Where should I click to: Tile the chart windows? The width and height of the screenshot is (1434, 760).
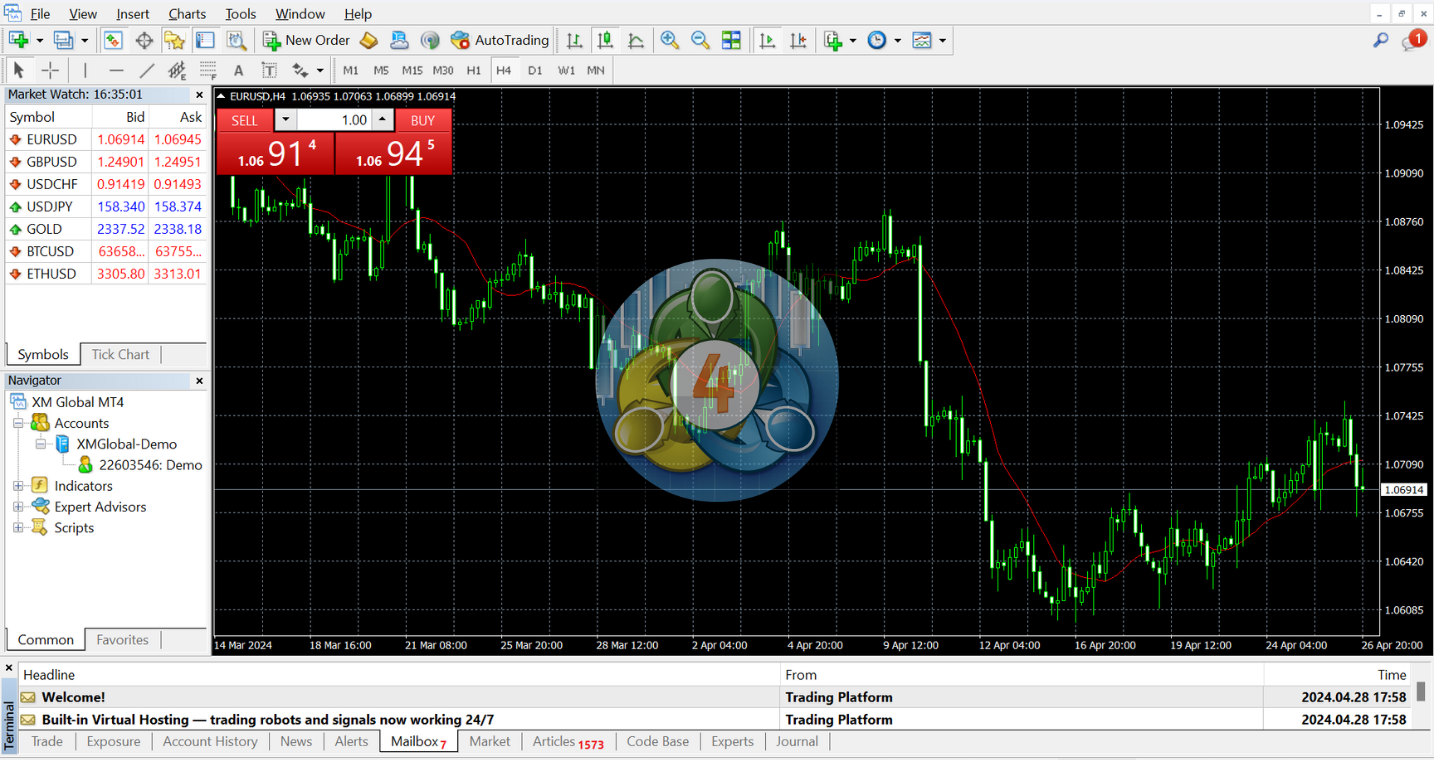[733, 40]
